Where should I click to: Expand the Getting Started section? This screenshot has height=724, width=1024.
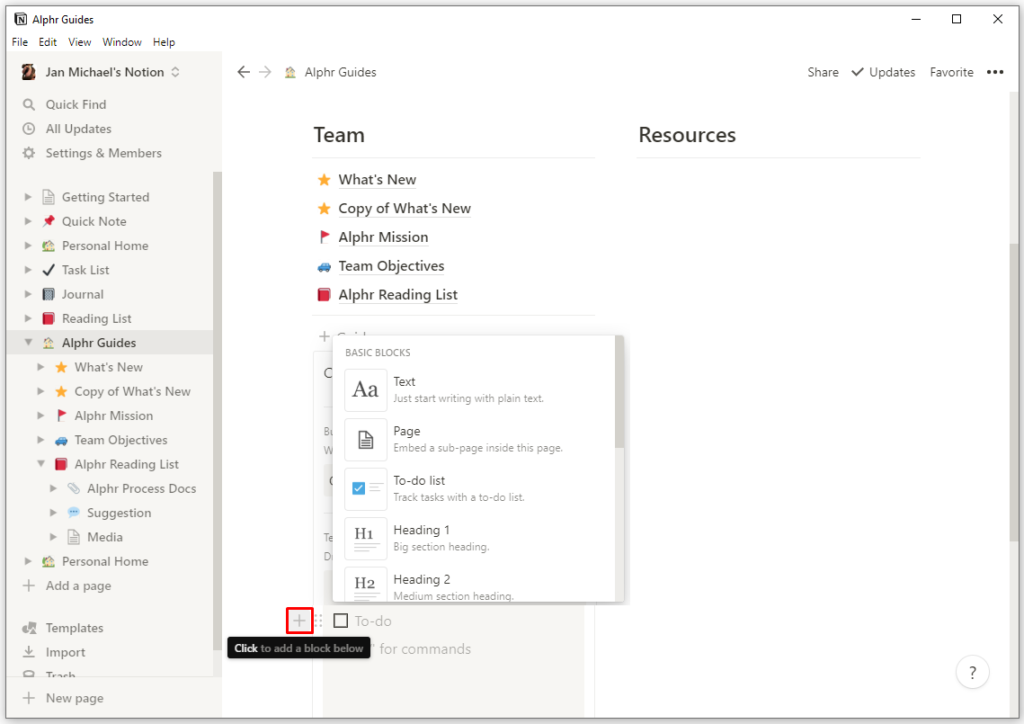point(28,196)
